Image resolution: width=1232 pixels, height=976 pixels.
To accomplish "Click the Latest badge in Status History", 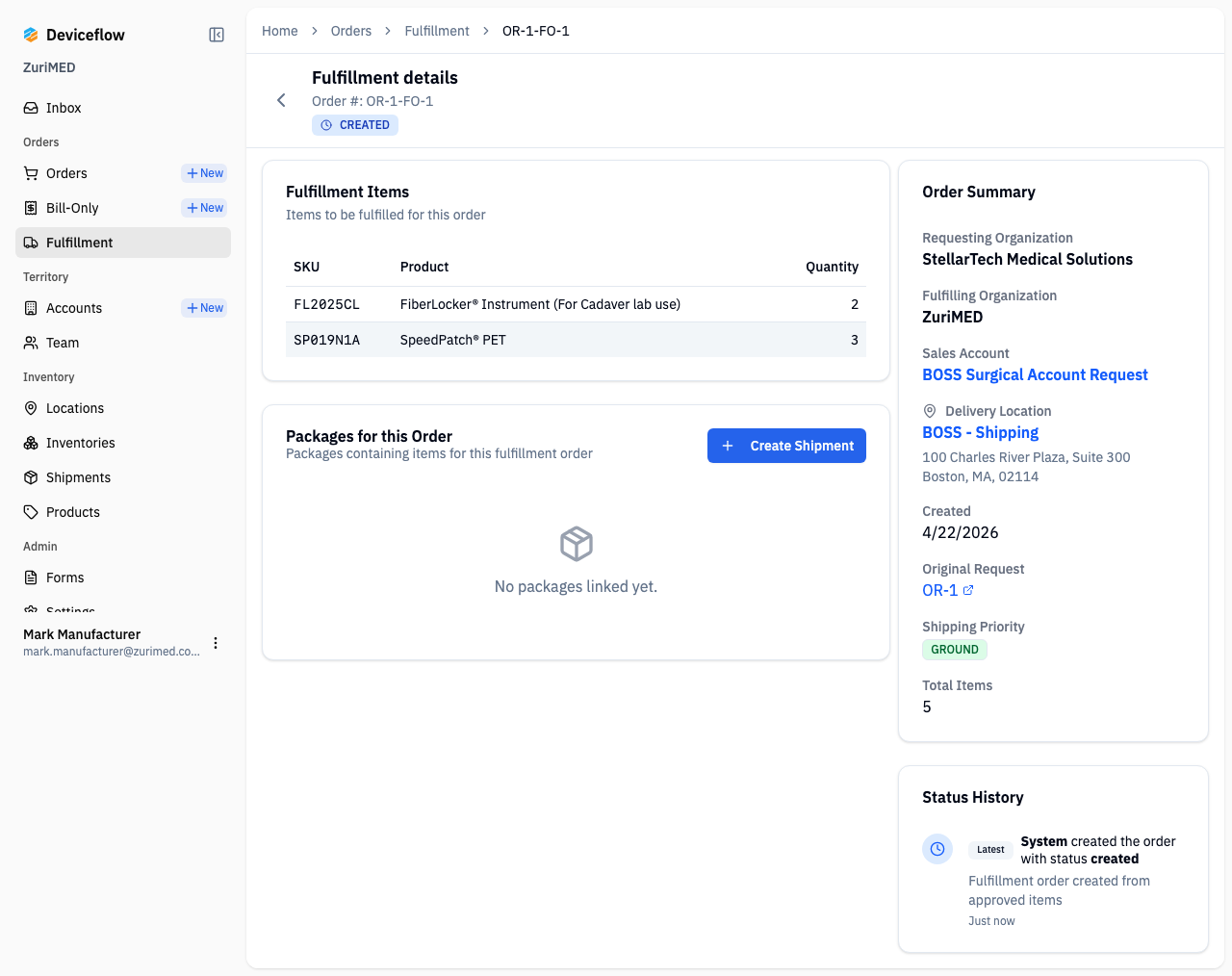I will click(x=990, y=849).
